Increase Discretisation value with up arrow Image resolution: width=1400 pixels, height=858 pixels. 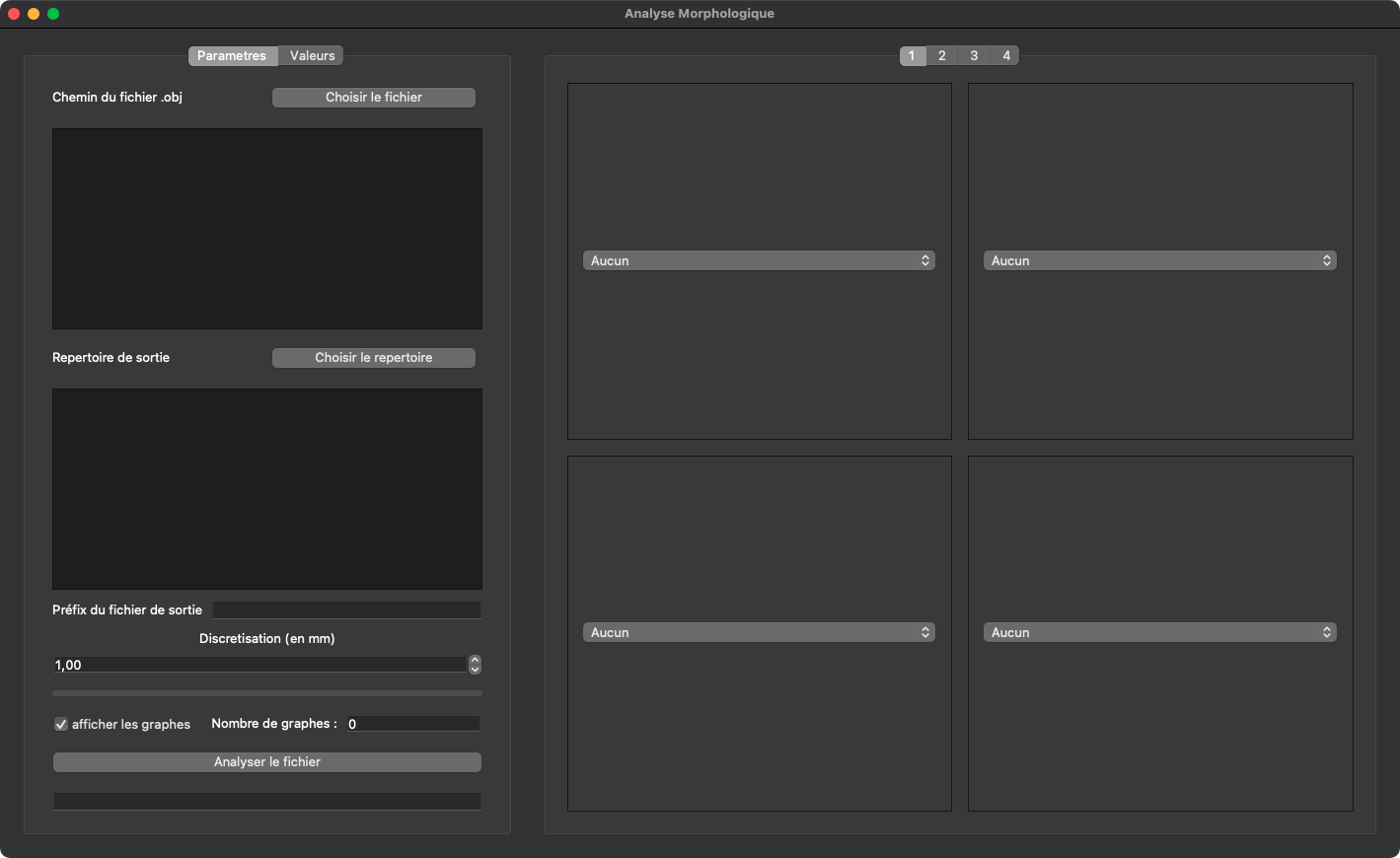click(475, 660)
